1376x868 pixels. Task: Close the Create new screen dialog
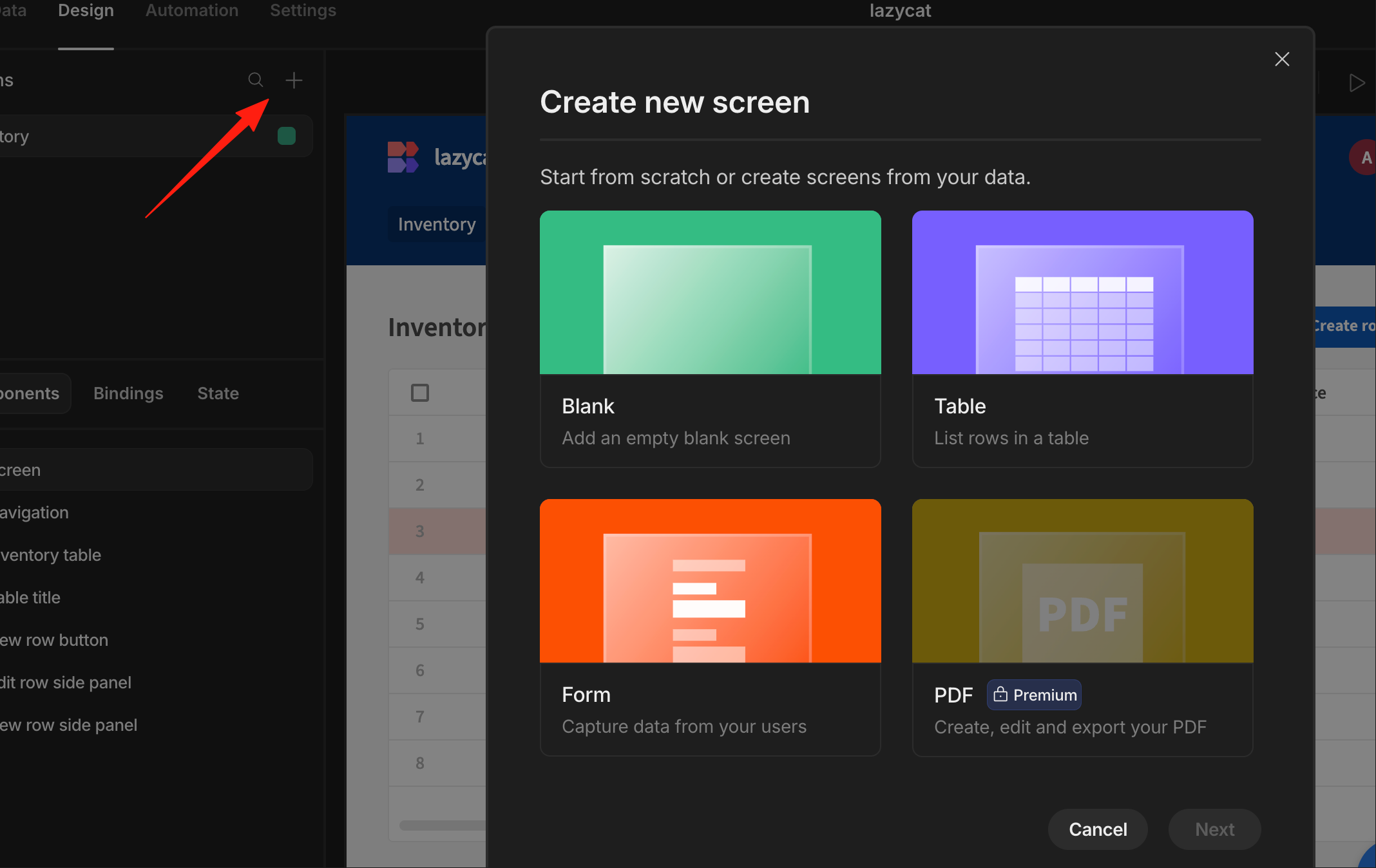coord(1282,59)
